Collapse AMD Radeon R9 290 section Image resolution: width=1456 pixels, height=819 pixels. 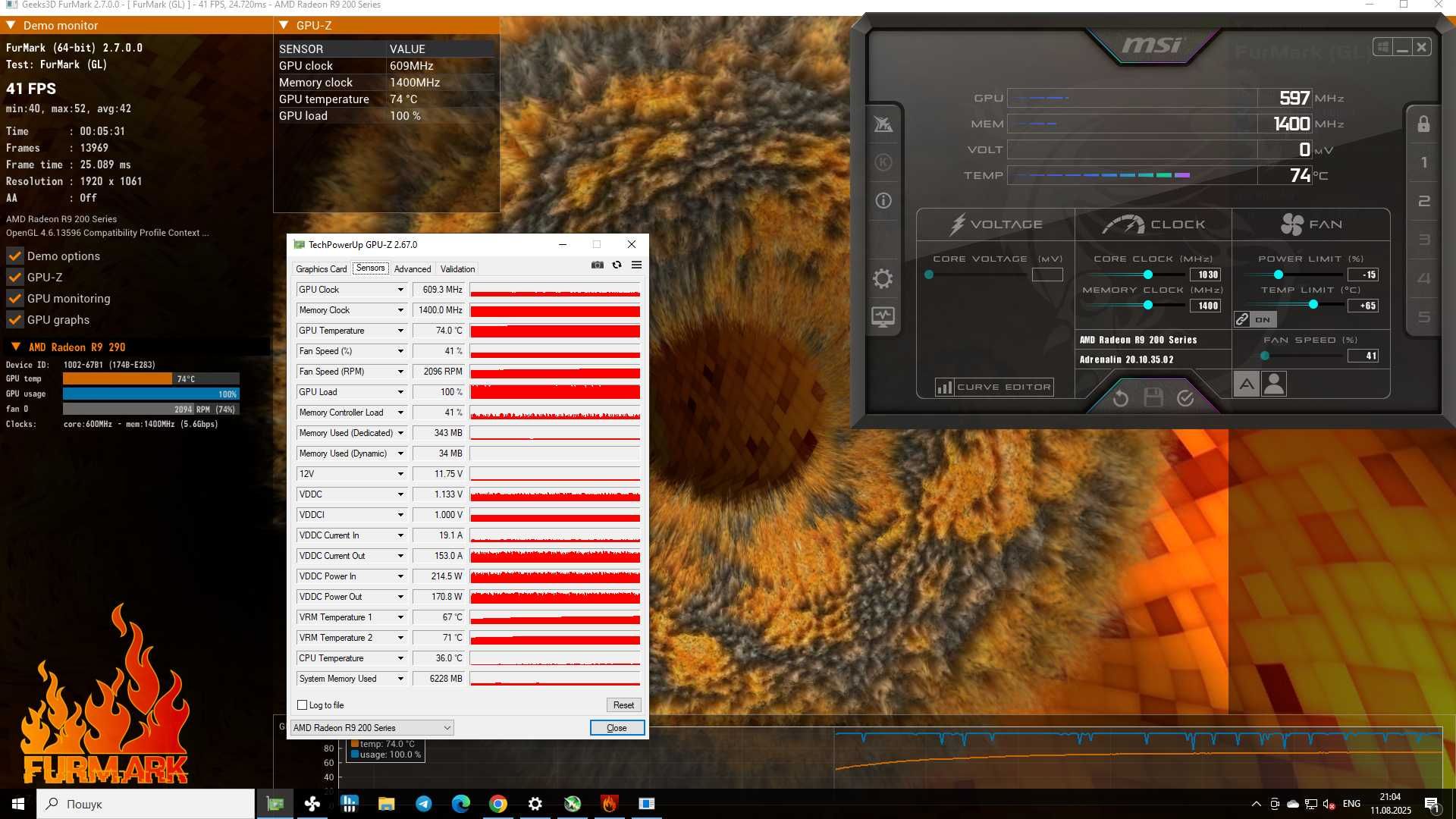[16, 347]
